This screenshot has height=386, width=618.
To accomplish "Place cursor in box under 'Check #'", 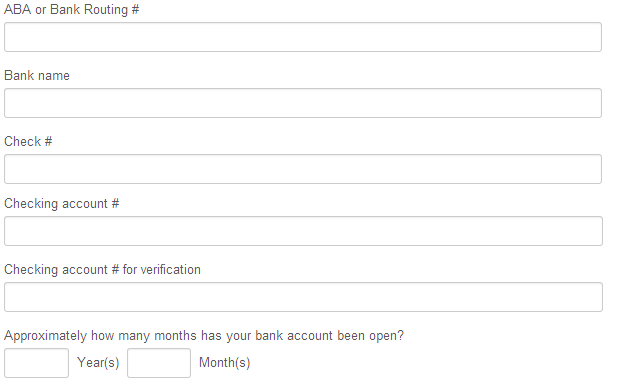I will 303,169.
